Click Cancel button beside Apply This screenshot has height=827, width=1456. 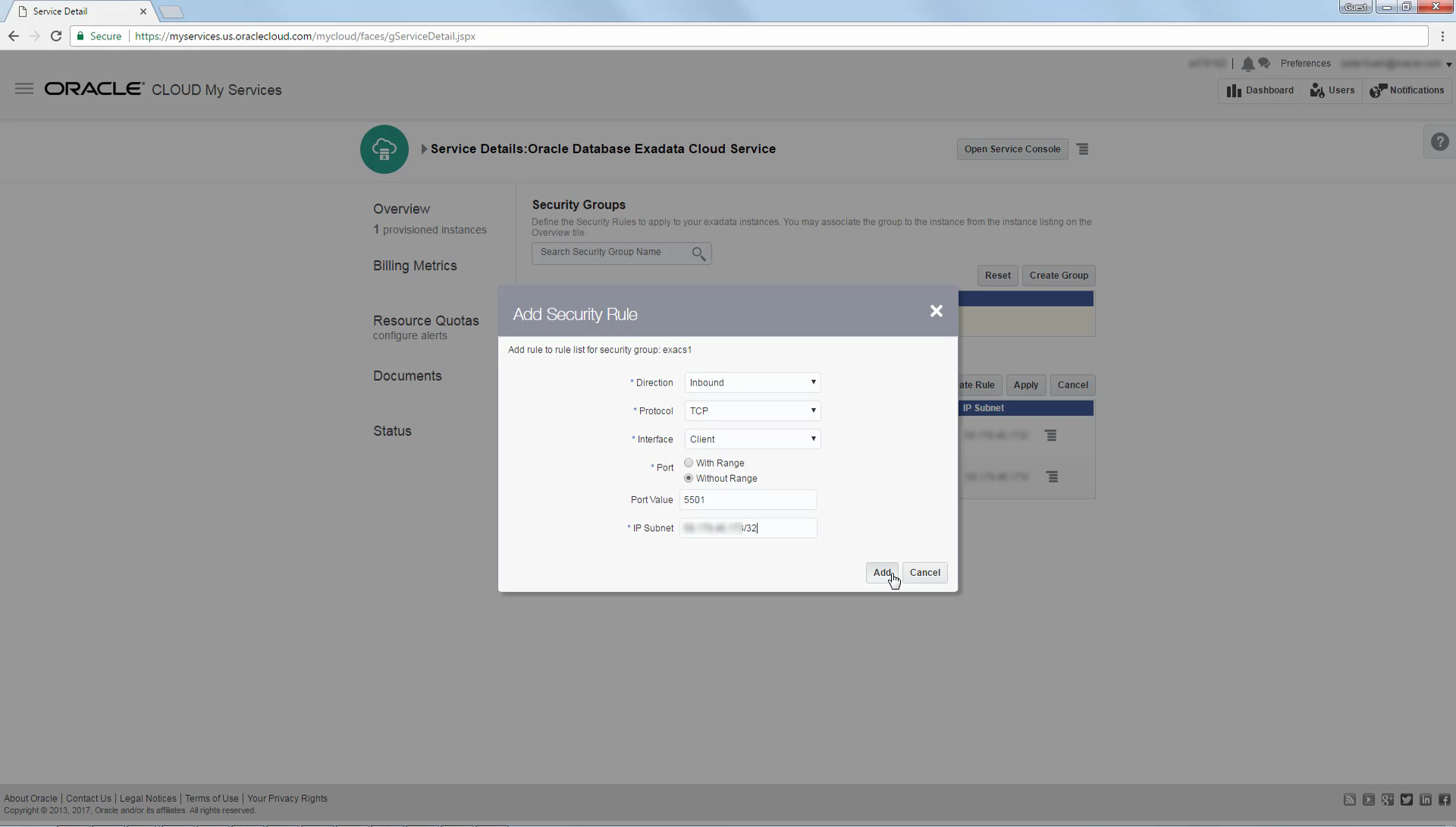click(x=1072, y=385)
